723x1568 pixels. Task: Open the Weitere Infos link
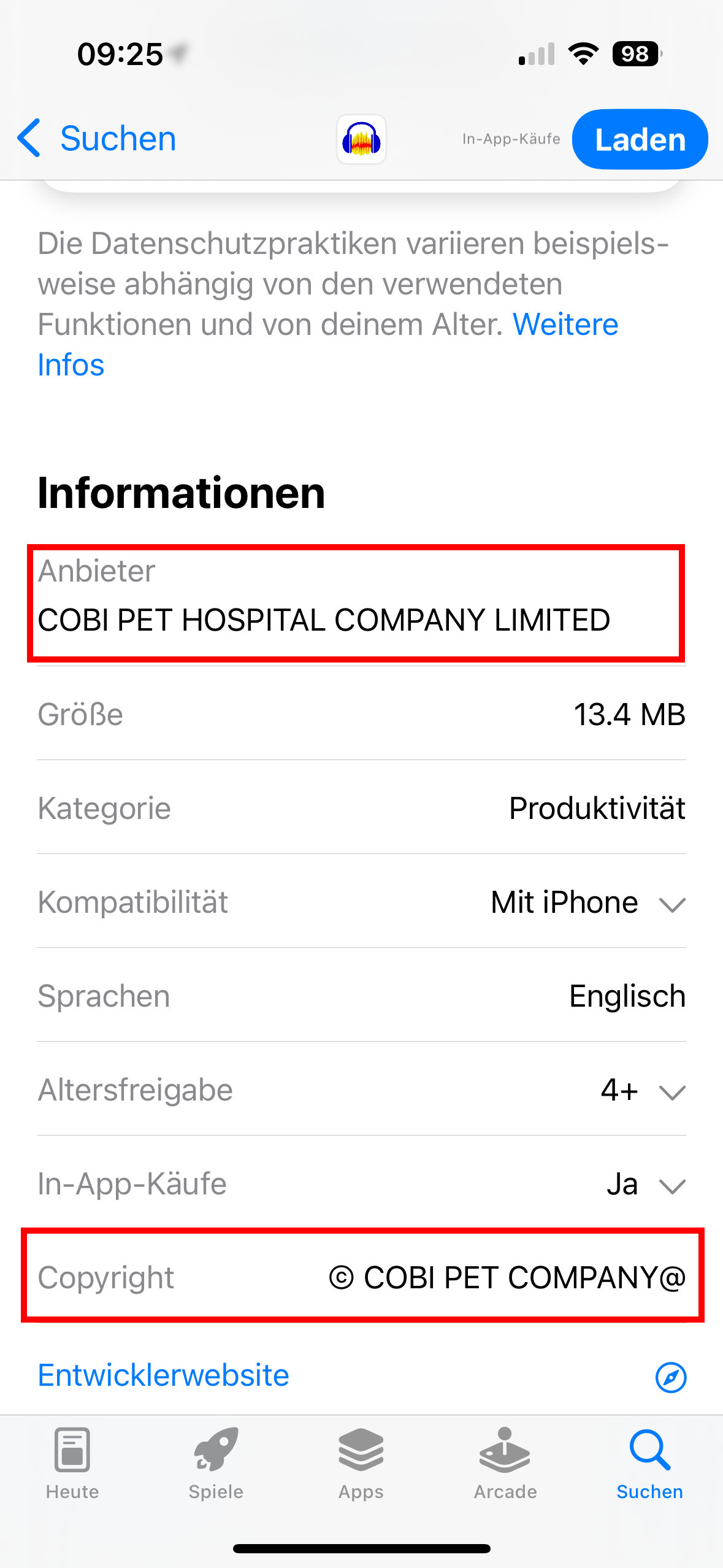(328, 344)
